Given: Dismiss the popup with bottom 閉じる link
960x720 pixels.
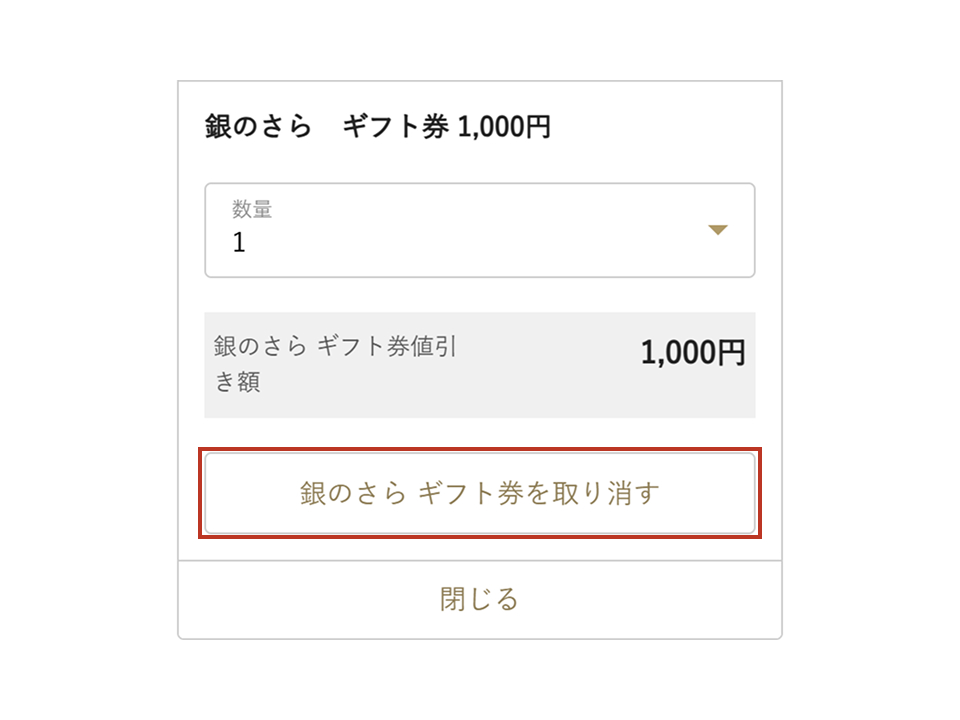Looking at the screenshot, I should coord(480,599).
